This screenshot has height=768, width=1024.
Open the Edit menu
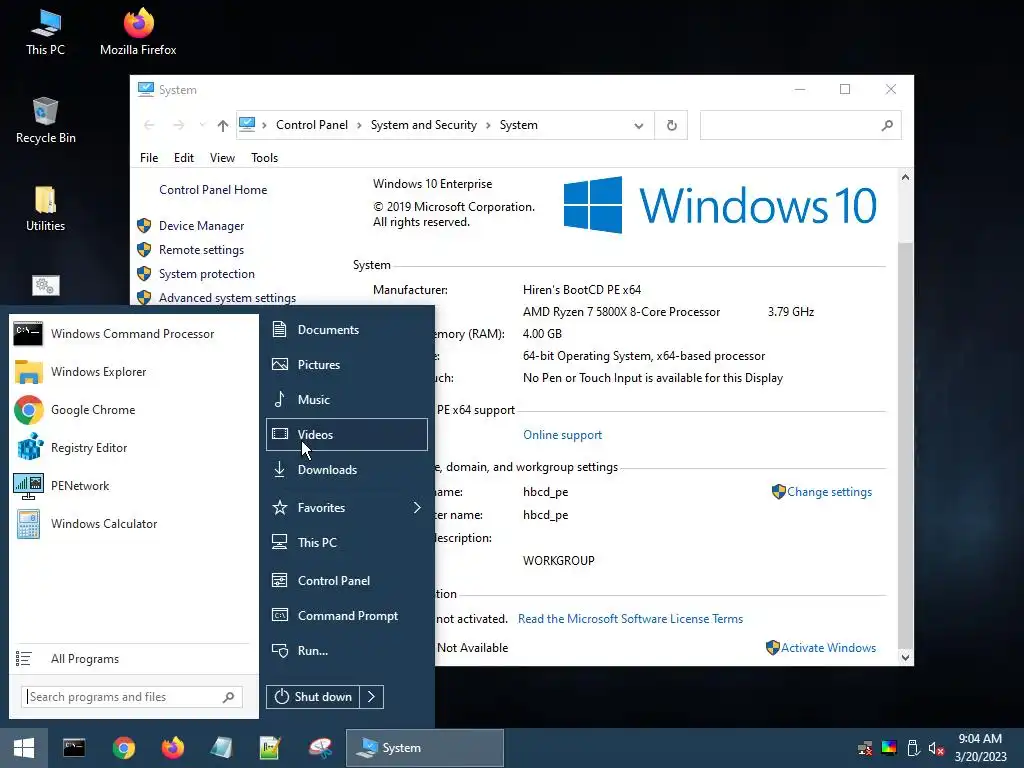click(x=184, y=158)
